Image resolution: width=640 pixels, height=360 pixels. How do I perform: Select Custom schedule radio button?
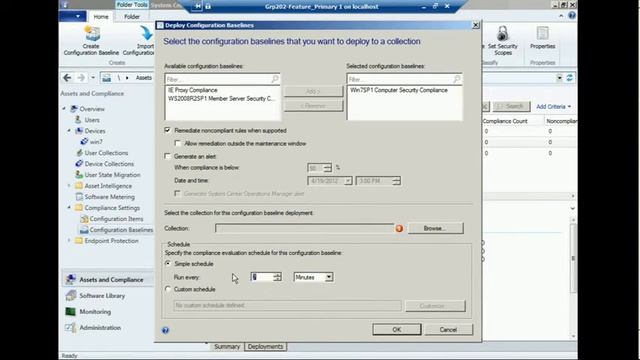[x=168, y=289]
